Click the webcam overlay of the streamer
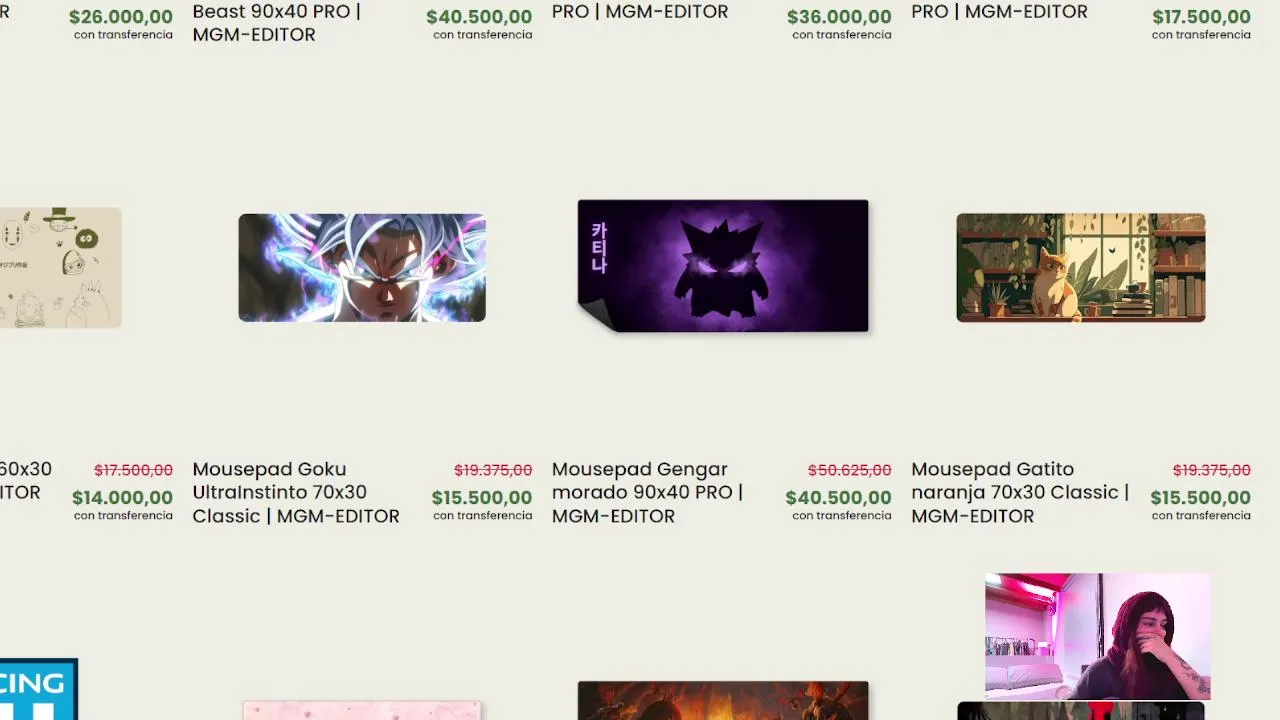 1097,636
